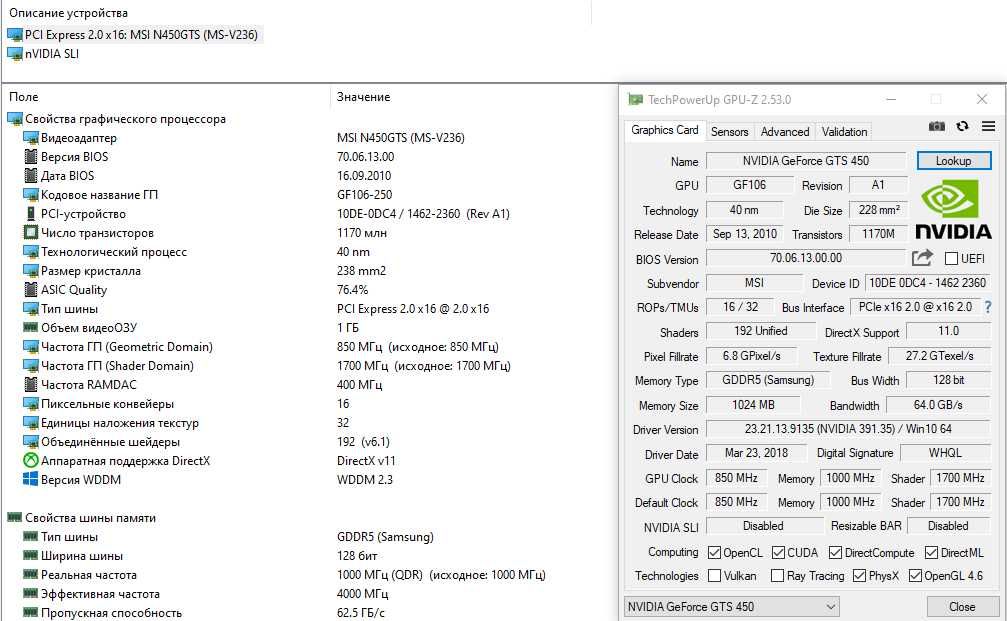Click the icon beside PCI-устройство
Screen dimensions: 1007x621
pos(30,213)
